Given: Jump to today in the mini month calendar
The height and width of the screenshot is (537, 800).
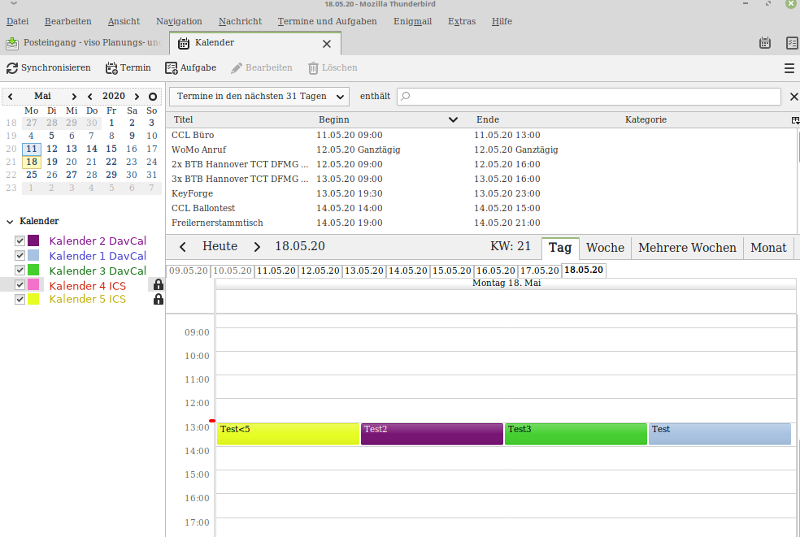Looking at the screenshot, I should tap(153, 96).
